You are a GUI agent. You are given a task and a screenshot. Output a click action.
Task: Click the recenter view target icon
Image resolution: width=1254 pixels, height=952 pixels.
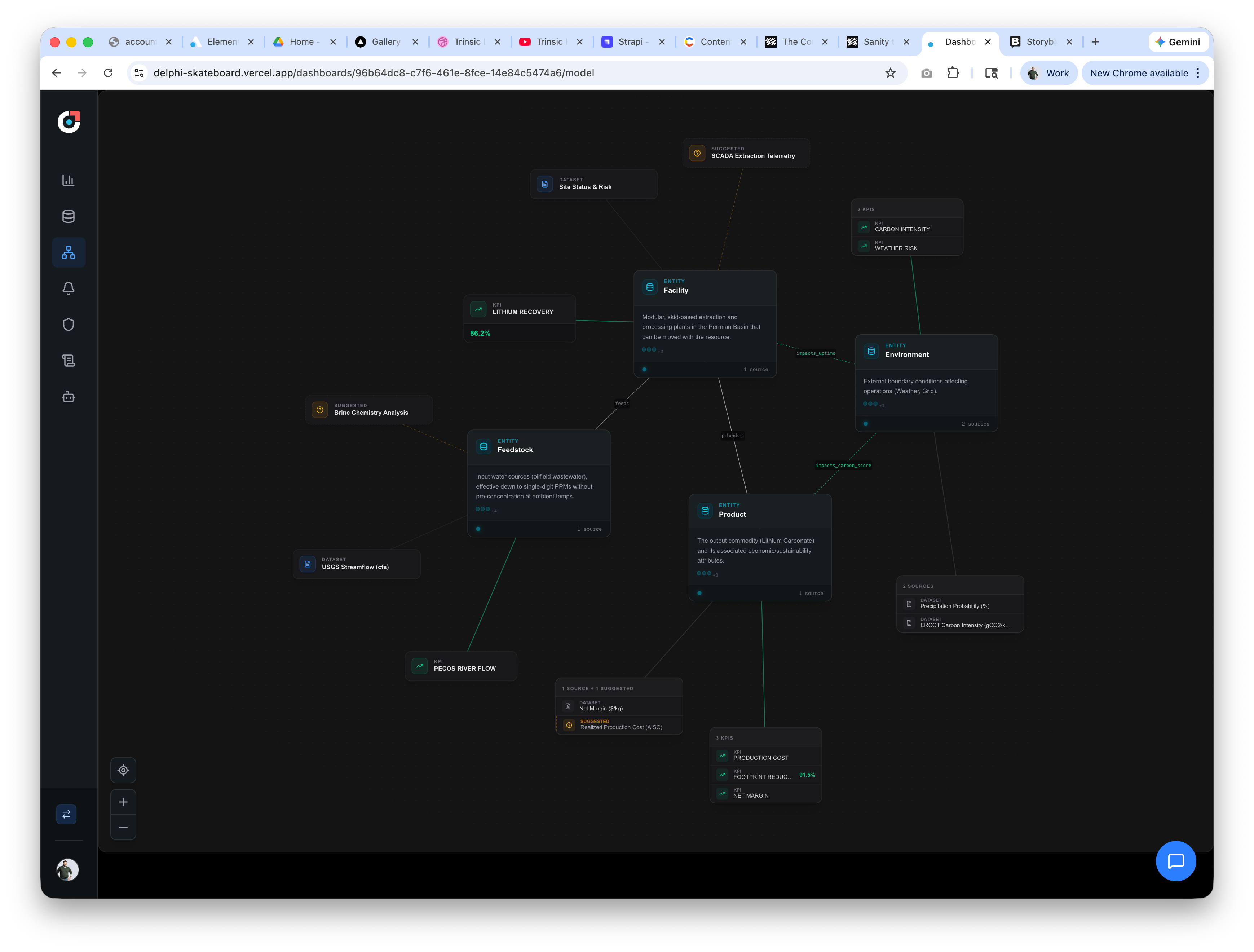coord(123,770)
